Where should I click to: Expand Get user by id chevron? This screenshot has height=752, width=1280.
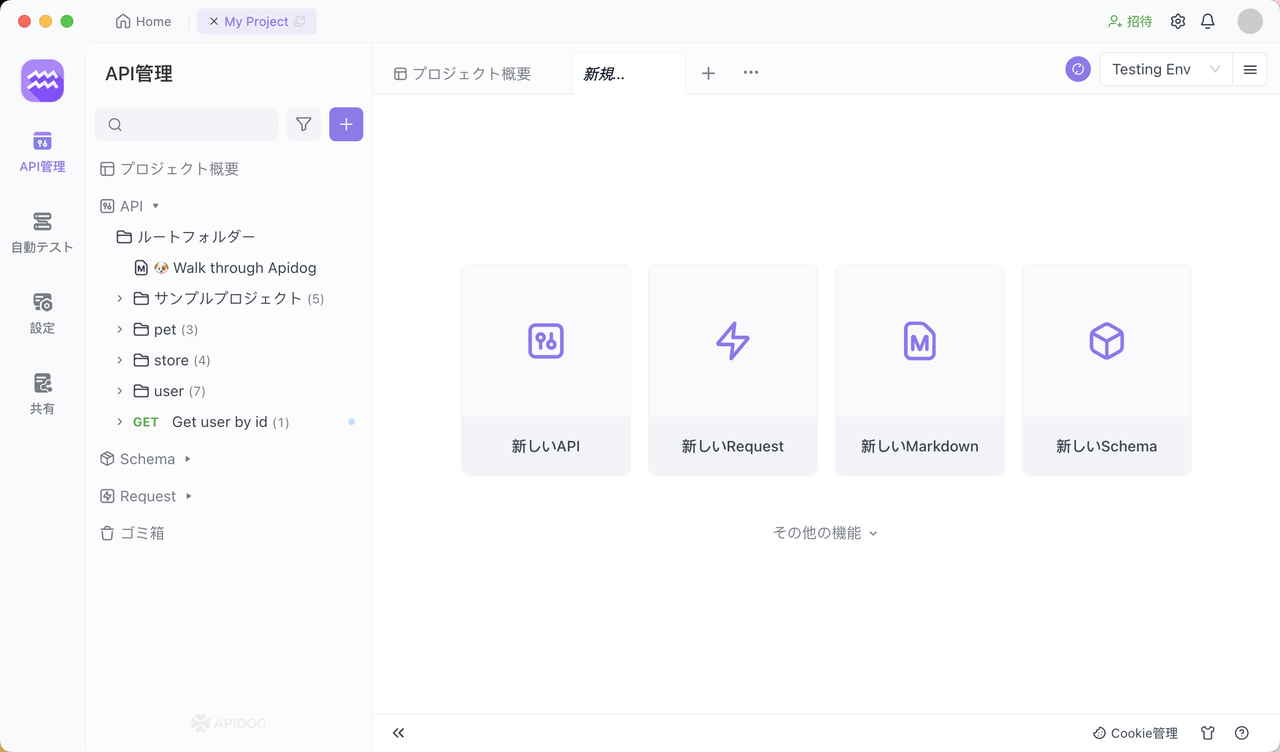click(x=120, y=422)
